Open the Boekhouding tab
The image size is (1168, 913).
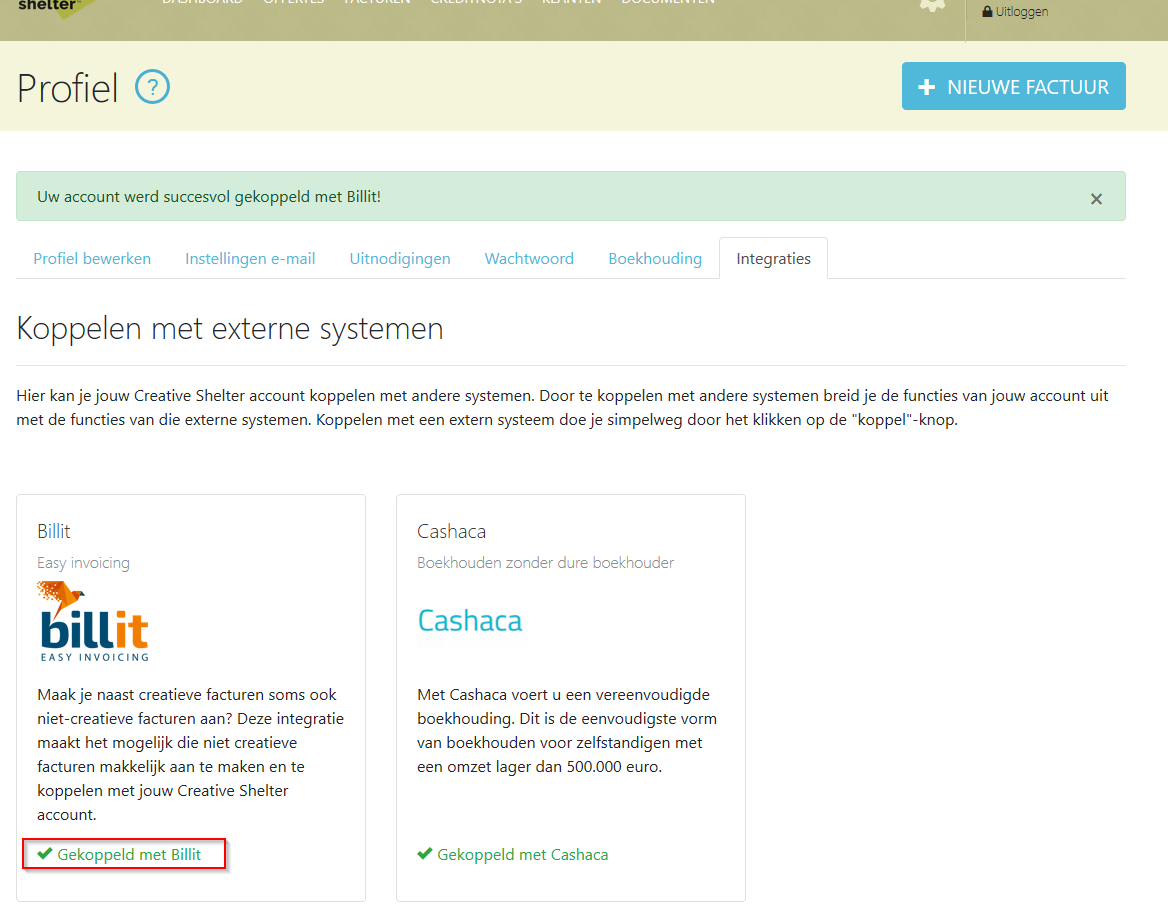(655, 258)
